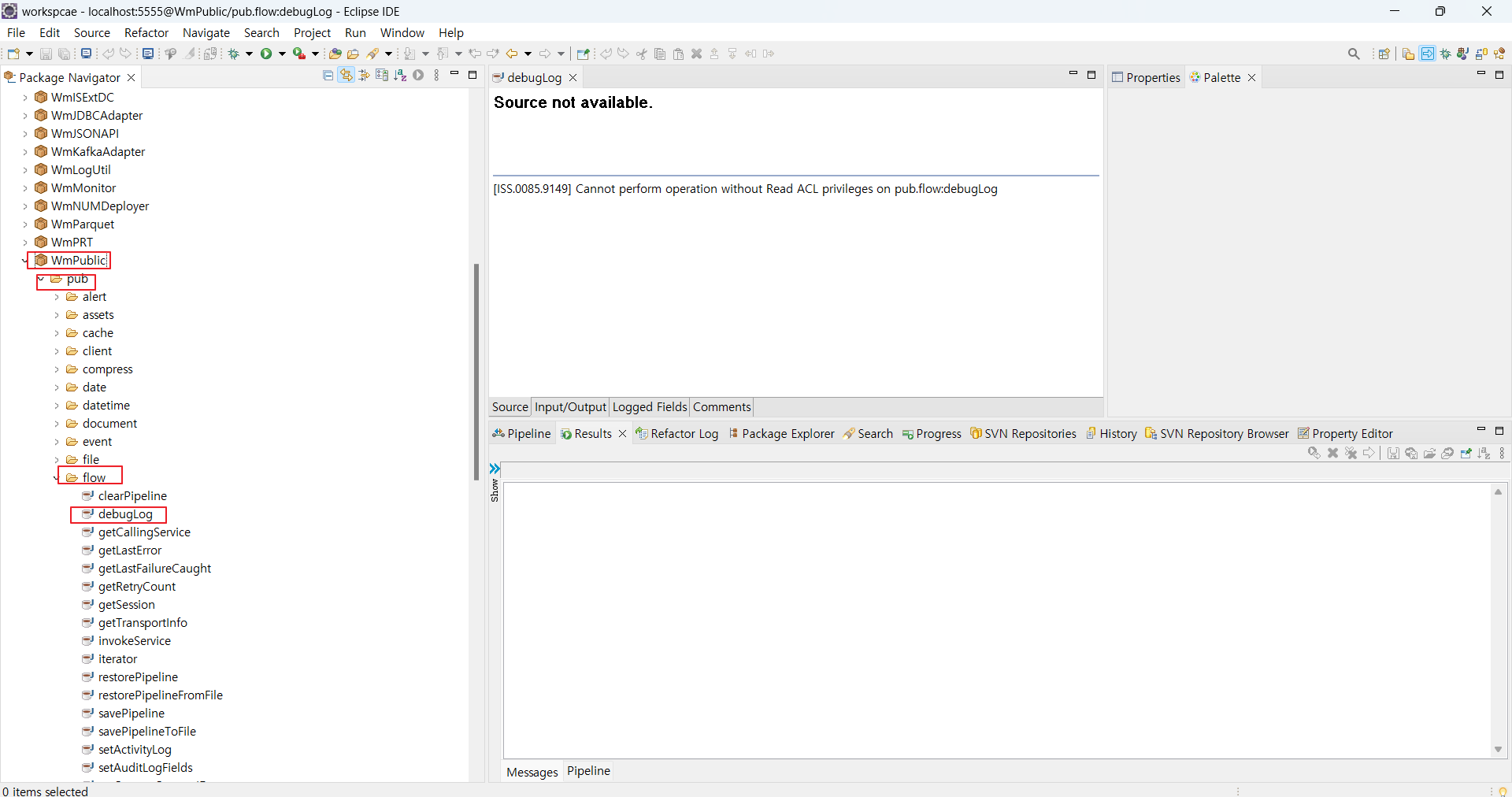Image resolution: width=1512 pixels, height=797 pixels.
Task: Click the Open Type package icon in toolbar
Action: click(335, 54)
